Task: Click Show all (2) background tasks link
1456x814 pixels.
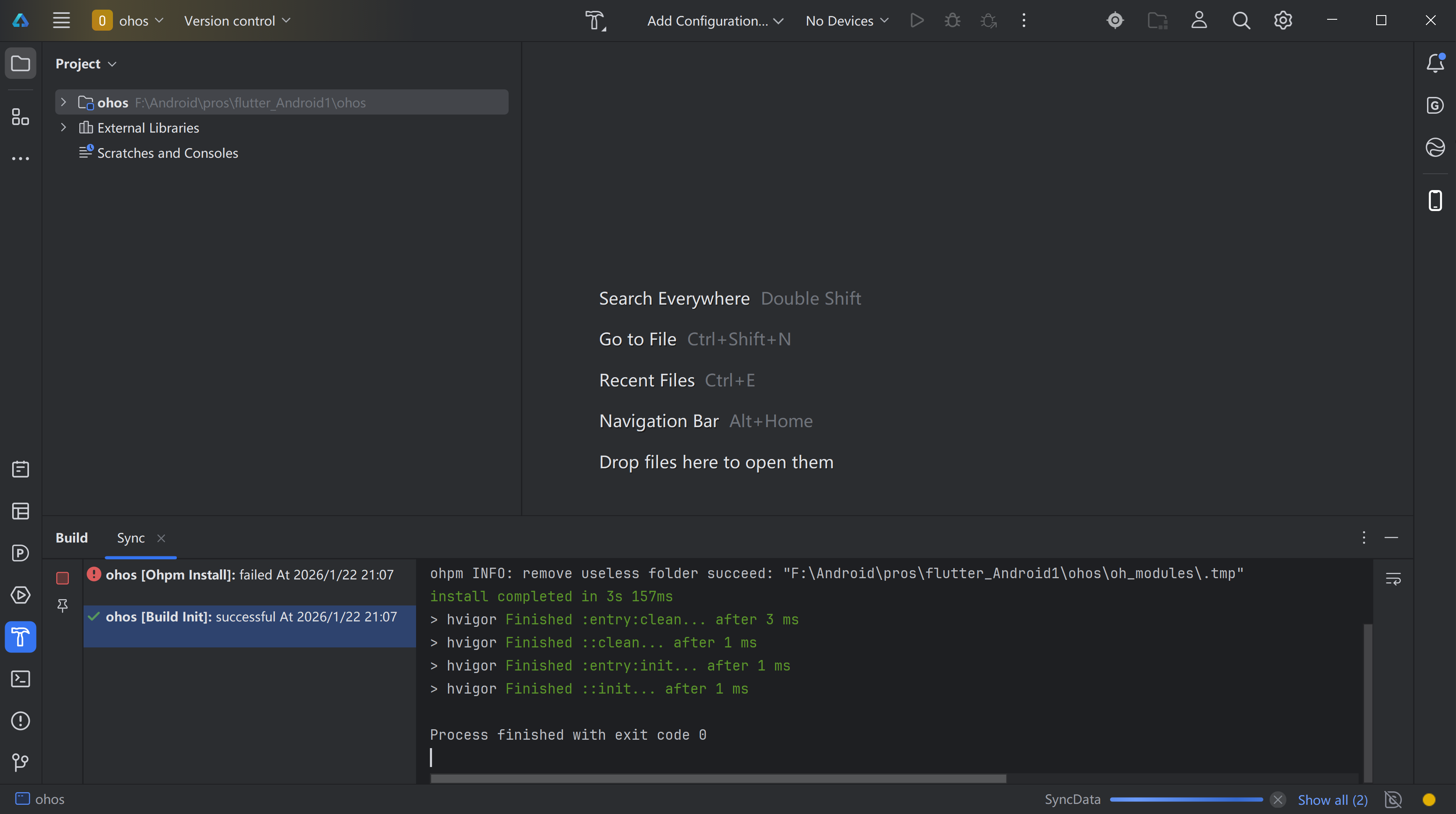Action: 1332,799
